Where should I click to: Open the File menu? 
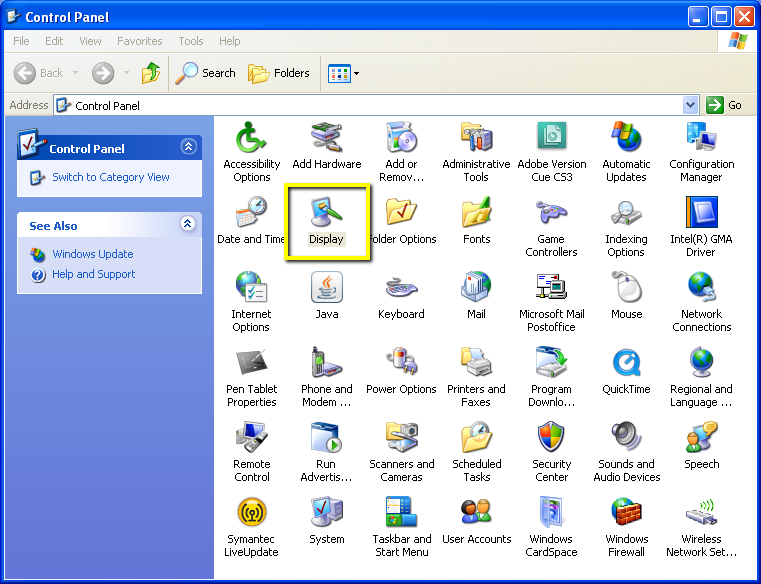21,41
